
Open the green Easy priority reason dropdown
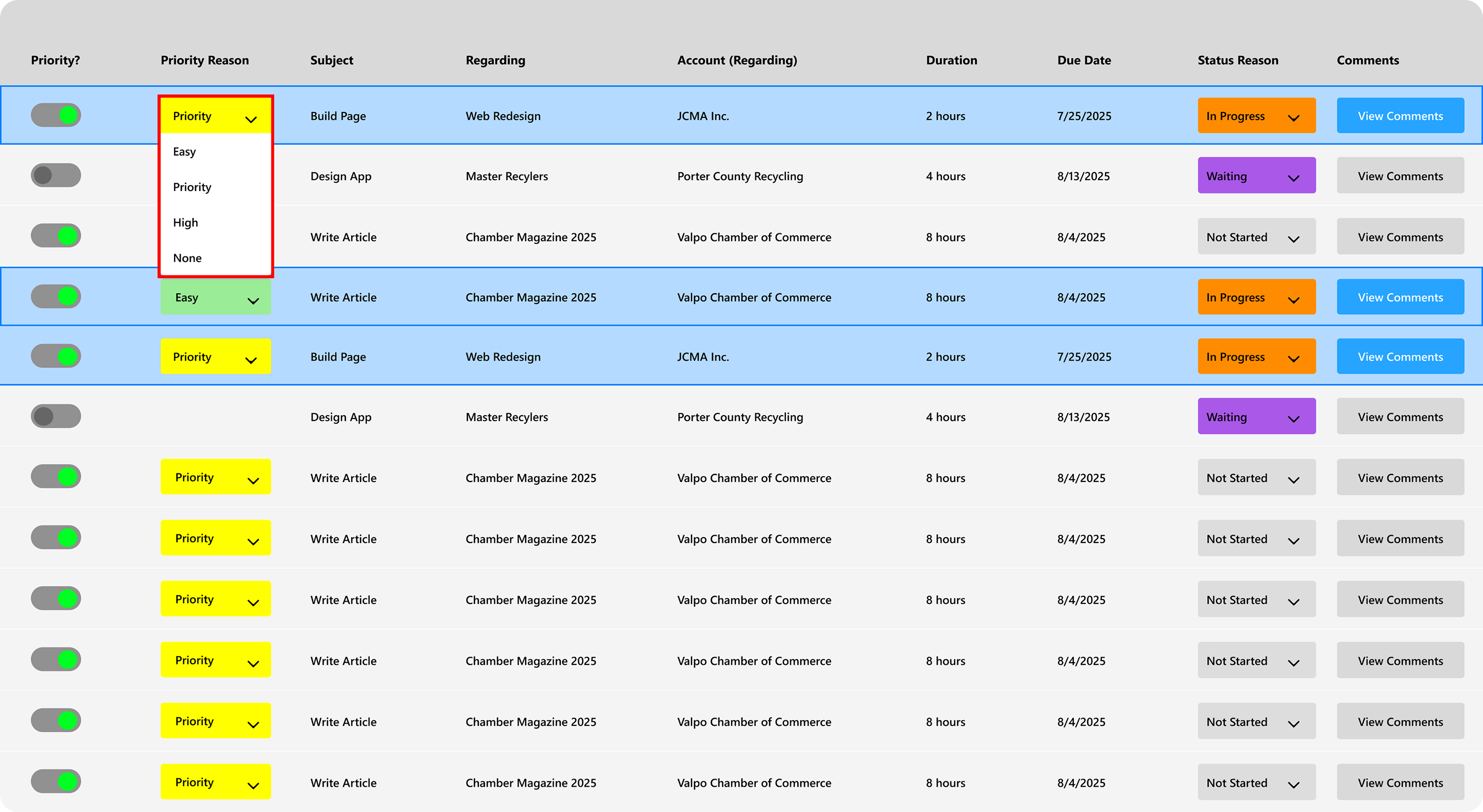(215, 298)
